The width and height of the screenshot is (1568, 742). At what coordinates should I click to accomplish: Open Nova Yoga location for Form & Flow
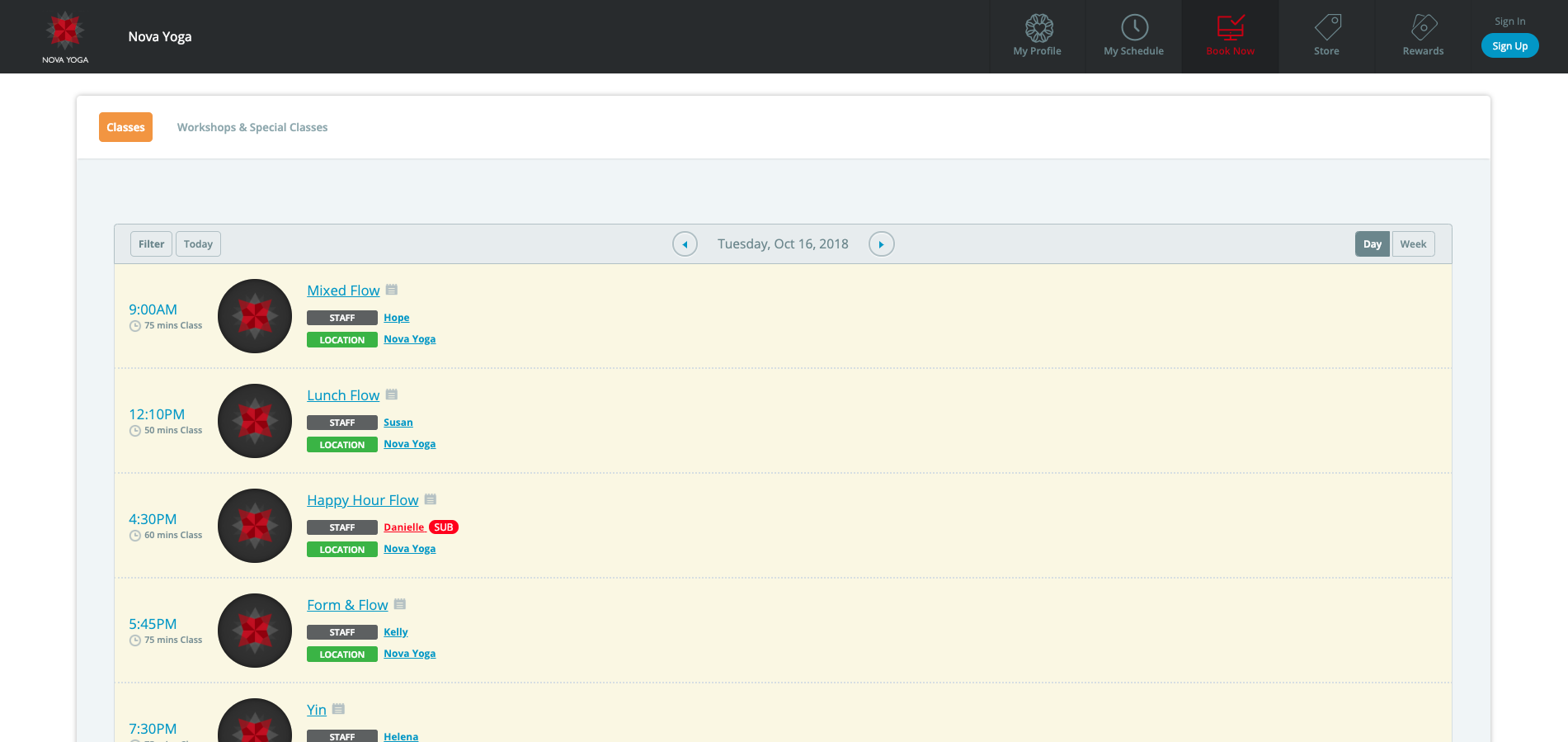pyautogui.click(x=409, y=654)
